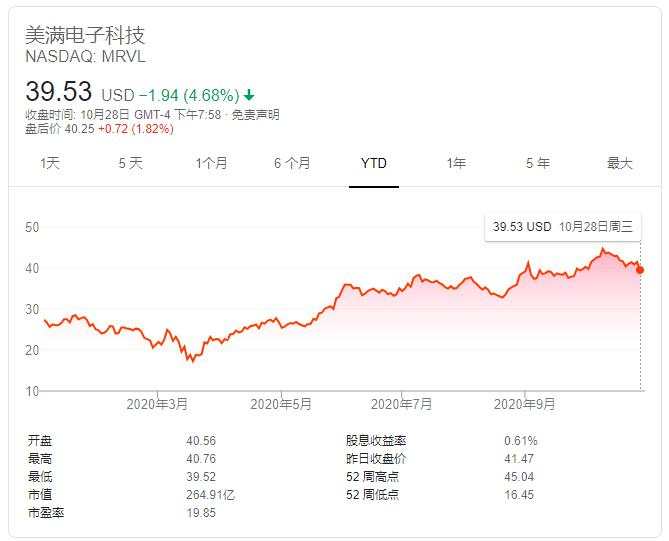Click the 2020年5月 axis label
The width and height of the screenshot is (669, 541).
pyautogui.click(x=281, y=404)
